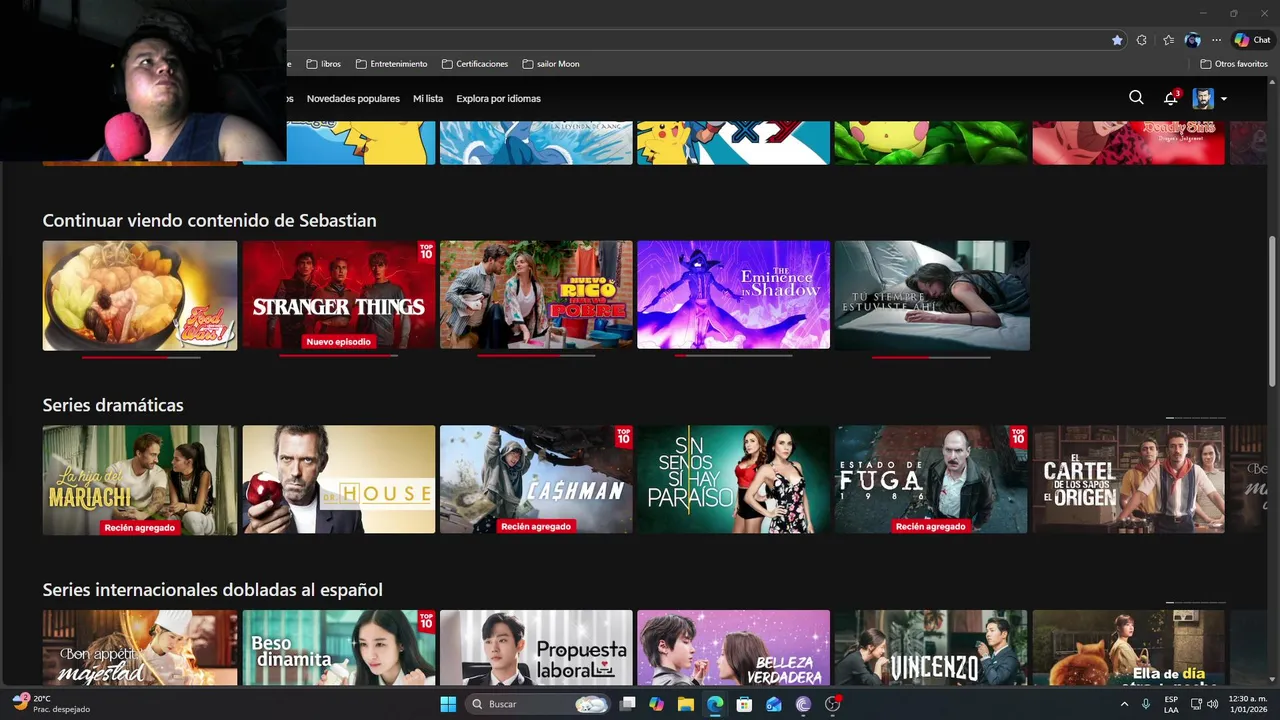Viewport: 1280px width, 720px height.
Task: Toggle the favorite star in address bar
Action: click(1117, 40)
